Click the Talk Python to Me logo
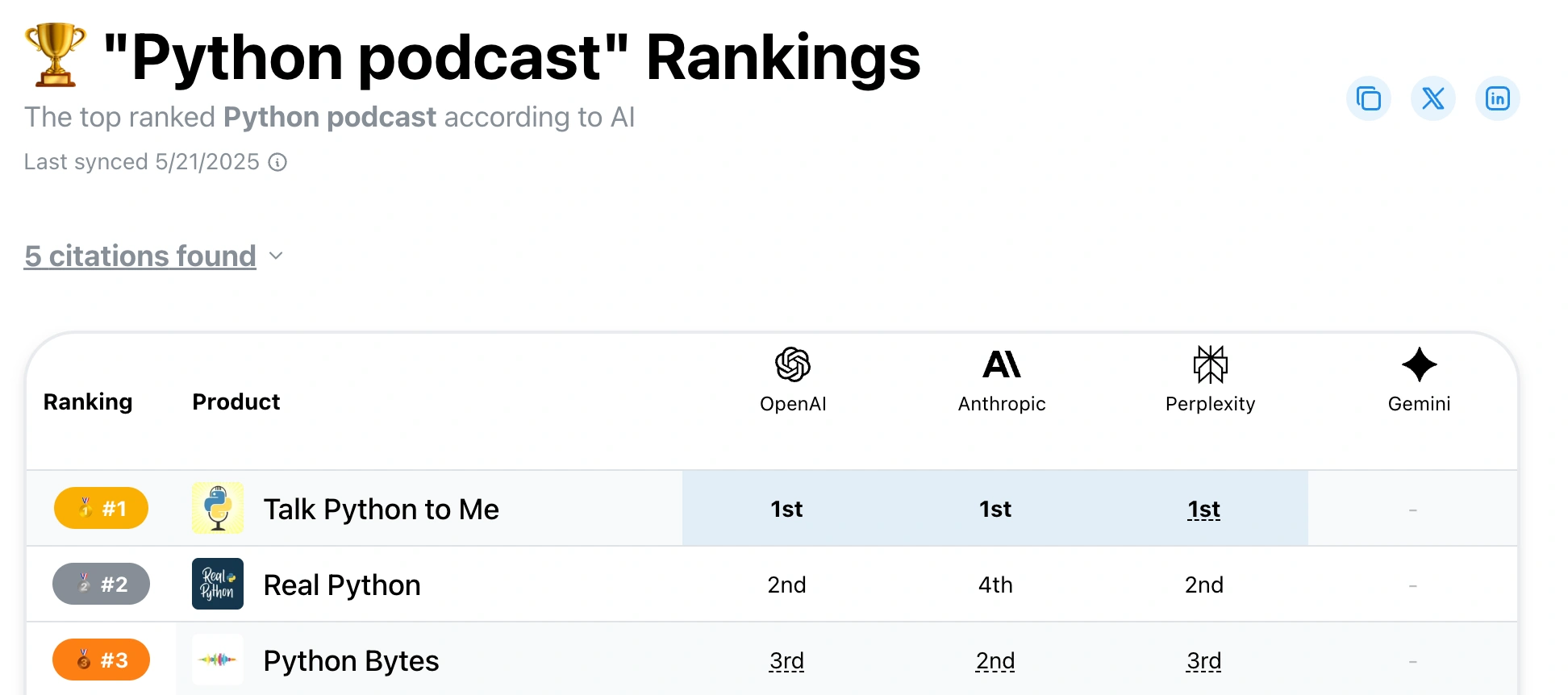This screenshot has width=1568, height=695. click(x=218, y=508)
